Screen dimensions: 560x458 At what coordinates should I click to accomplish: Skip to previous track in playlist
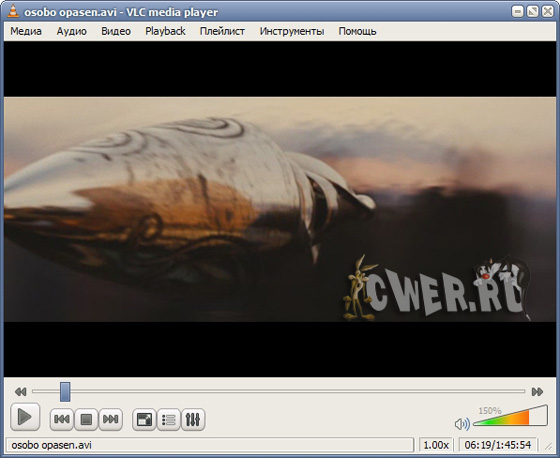(x=62, y=419)
